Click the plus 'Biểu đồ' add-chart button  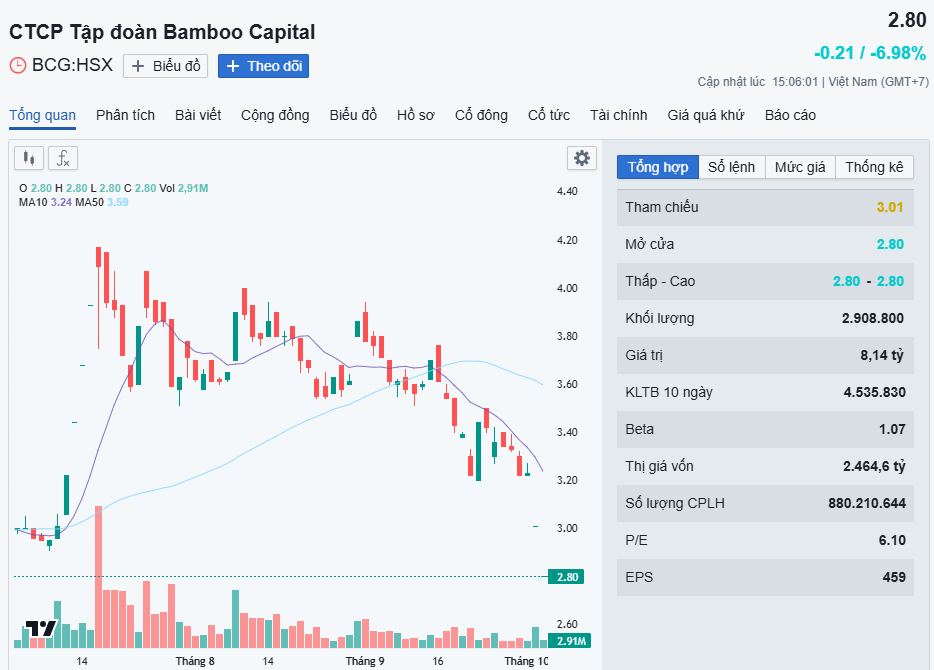tap(166, 66)
